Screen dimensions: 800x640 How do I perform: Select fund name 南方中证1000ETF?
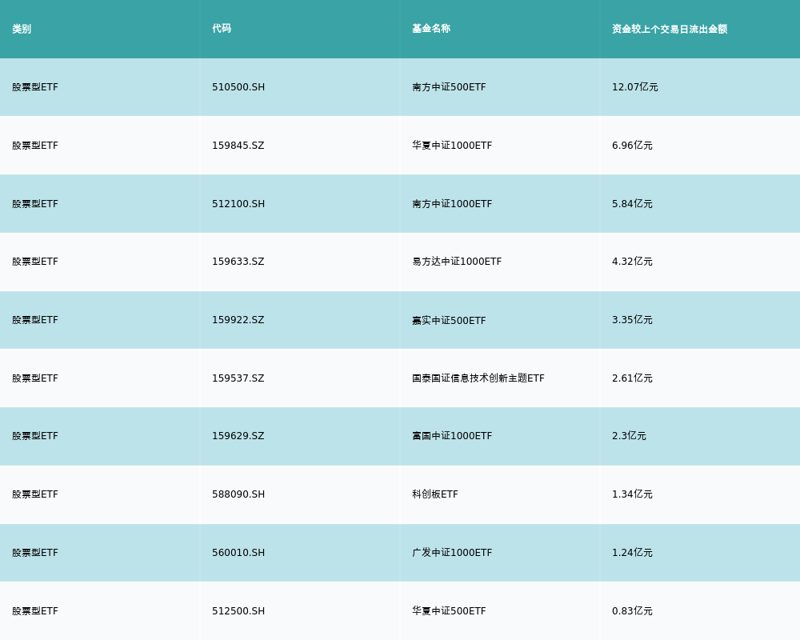point(452,204)
